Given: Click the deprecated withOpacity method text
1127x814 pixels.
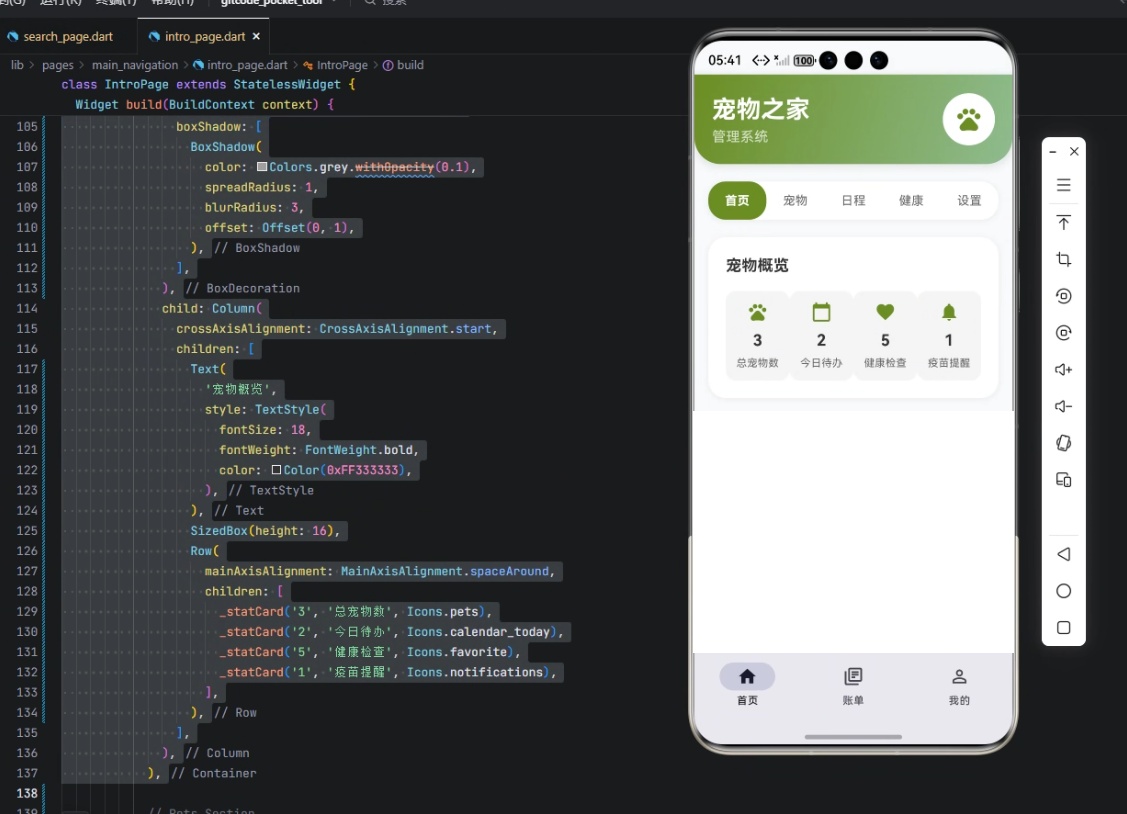Looking at the screenshot, I should pos(395,167).
